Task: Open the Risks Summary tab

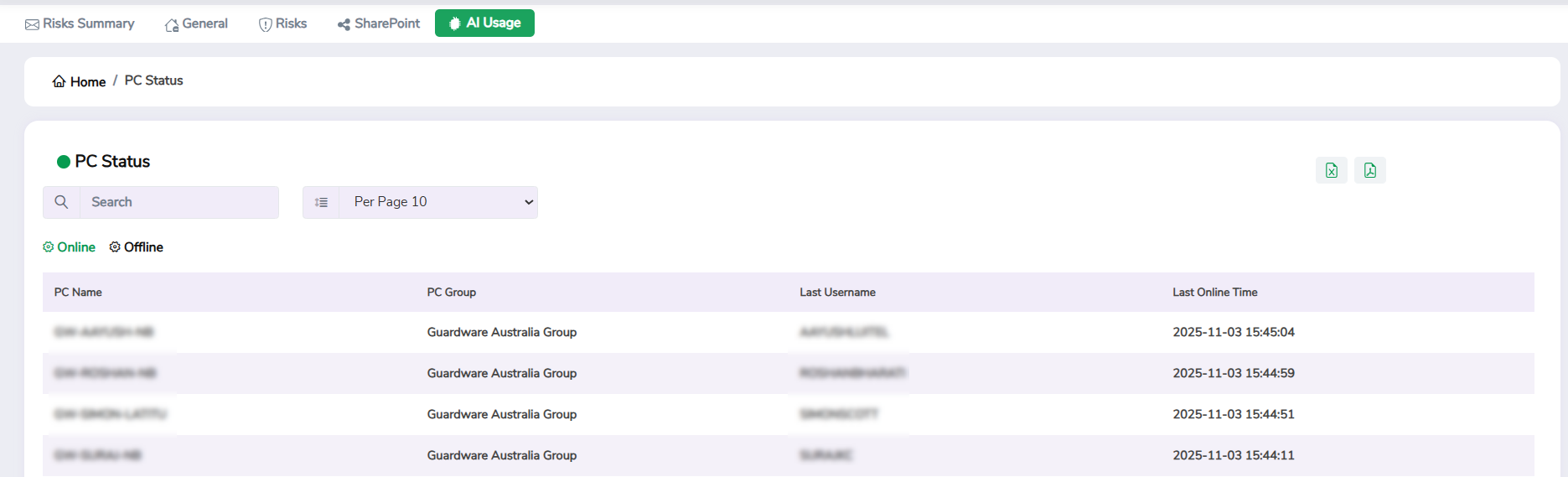Action: pos(80,23)
